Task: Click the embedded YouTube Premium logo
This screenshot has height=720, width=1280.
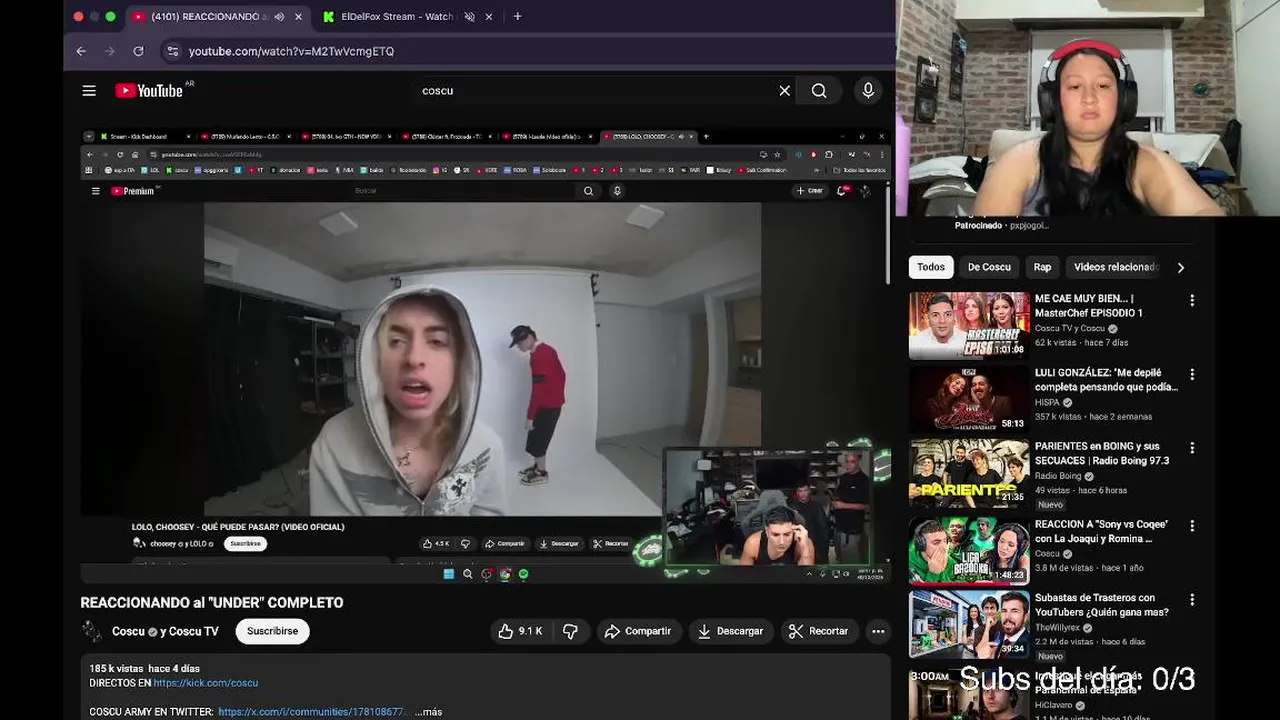Action: tap(135, 191)
